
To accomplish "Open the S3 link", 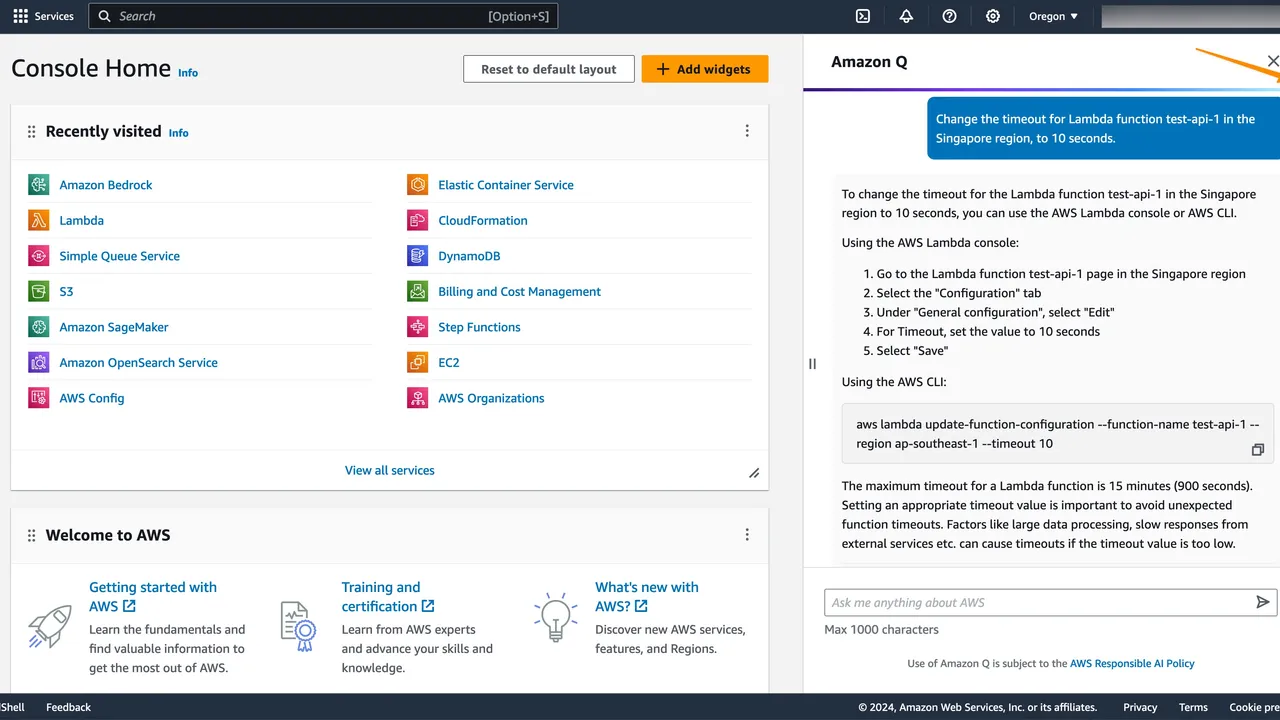I will coord(66,291).
